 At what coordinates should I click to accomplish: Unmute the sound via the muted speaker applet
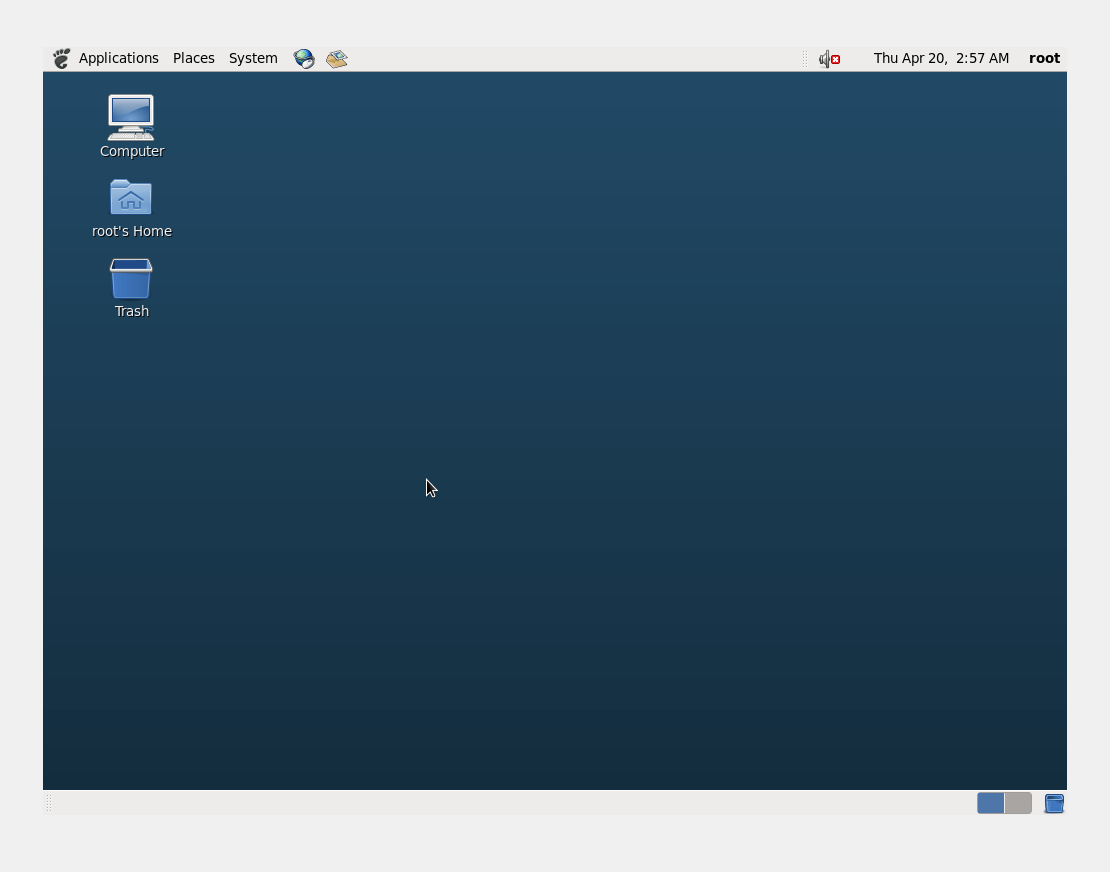pyautogui.click(x=829, y=58)
